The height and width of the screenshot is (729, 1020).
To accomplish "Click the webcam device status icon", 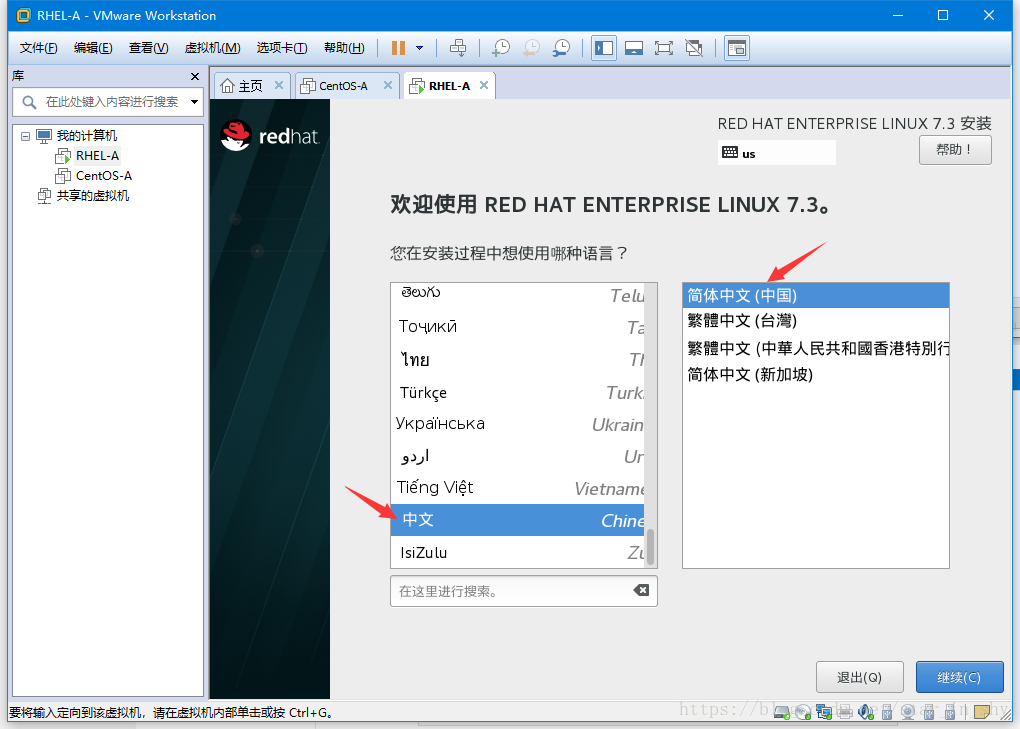I will (x=908, y=712).
